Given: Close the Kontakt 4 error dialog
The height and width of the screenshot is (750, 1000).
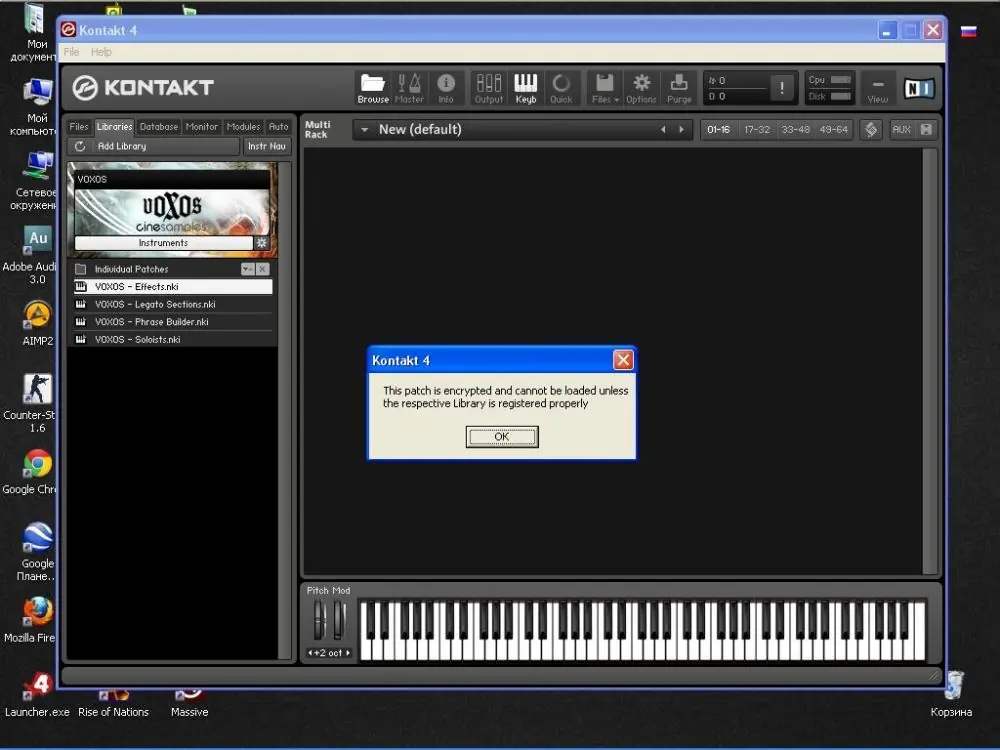Looking at the screenshot, I should (623, 360).
